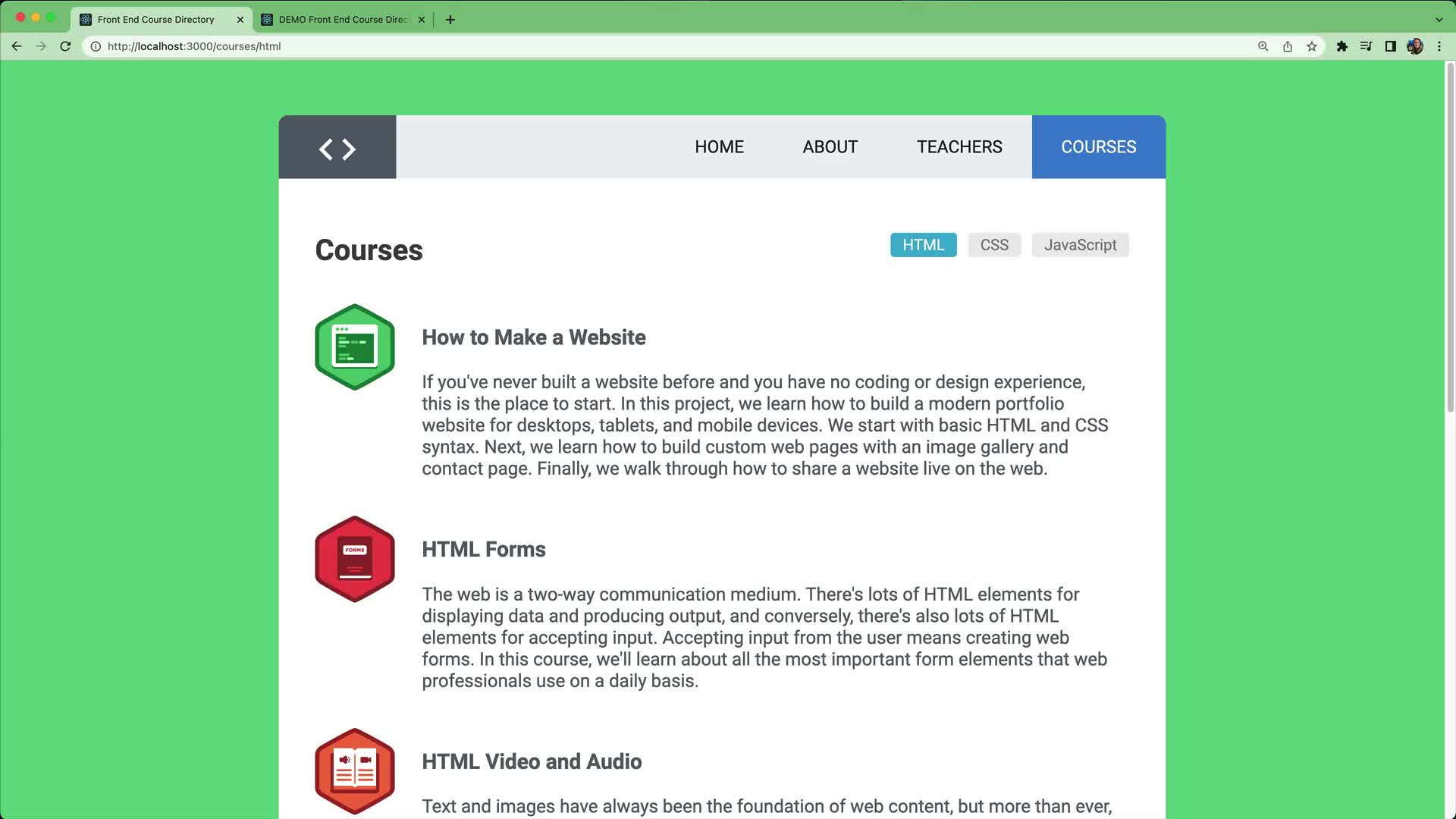Go back using the browser back arrow
Image resolution: width=1456 pixels, height=819 pixels.
(x=17, y=46)
